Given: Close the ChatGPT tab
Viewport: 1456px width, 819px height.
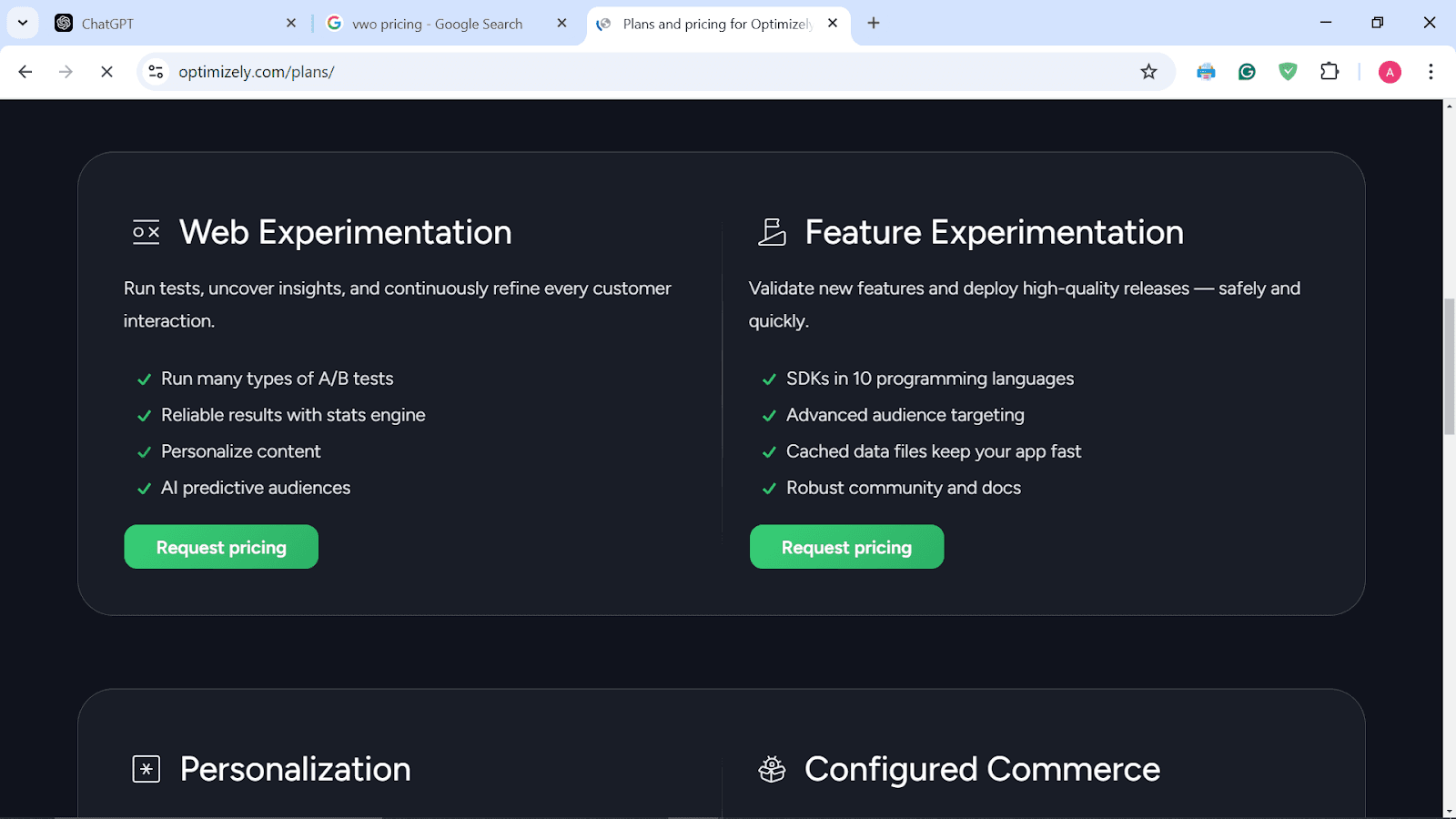Looking at the screenshot, I should point(291,24).
